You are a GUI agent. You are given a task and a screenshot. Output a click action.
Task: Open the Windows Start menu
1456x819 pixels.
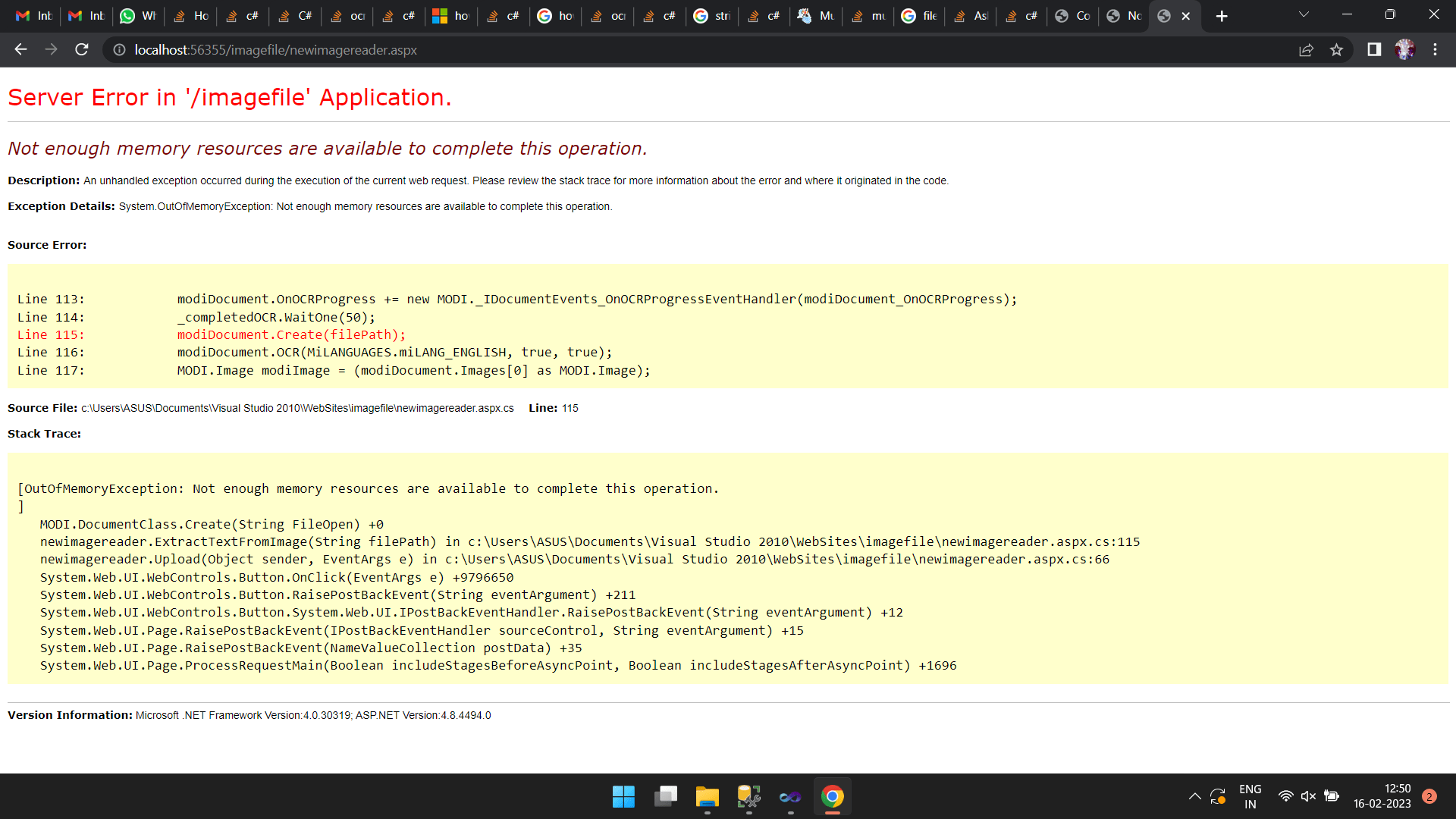[623, 797]
